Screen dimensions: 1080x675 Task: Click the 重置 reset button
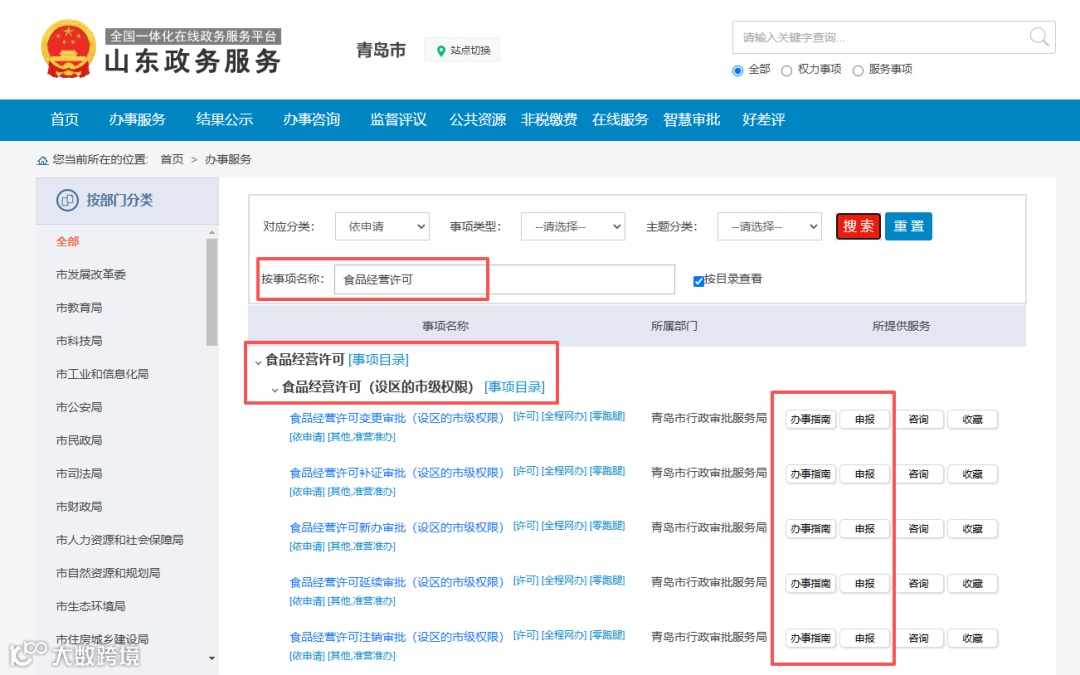pyautogui.click(x=908, y=226)
